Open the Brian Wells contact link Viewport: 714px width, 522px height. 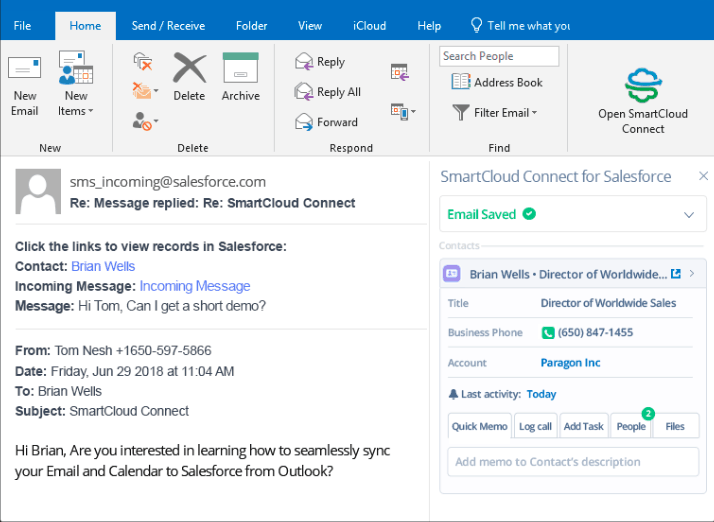tap(103, 266)
